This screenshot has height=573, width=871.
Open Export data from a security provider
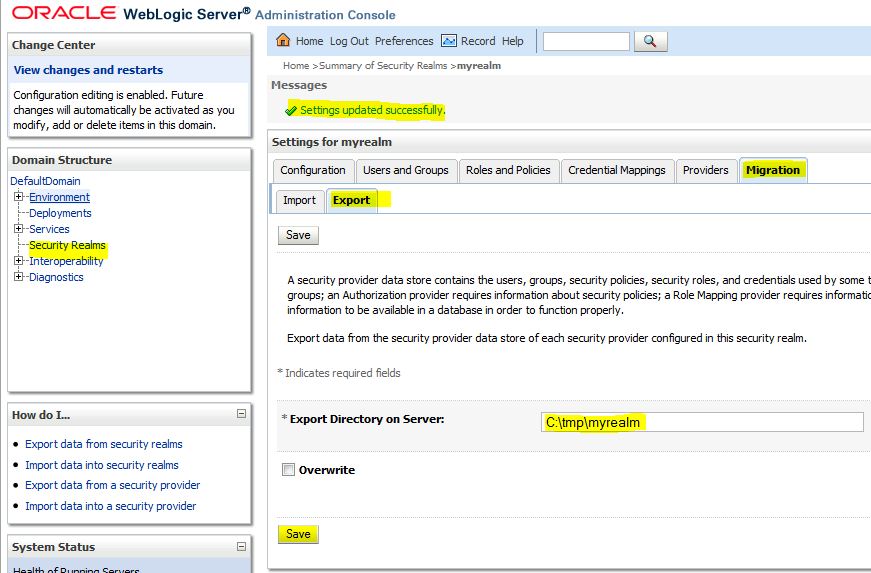[x=112, y=485]
